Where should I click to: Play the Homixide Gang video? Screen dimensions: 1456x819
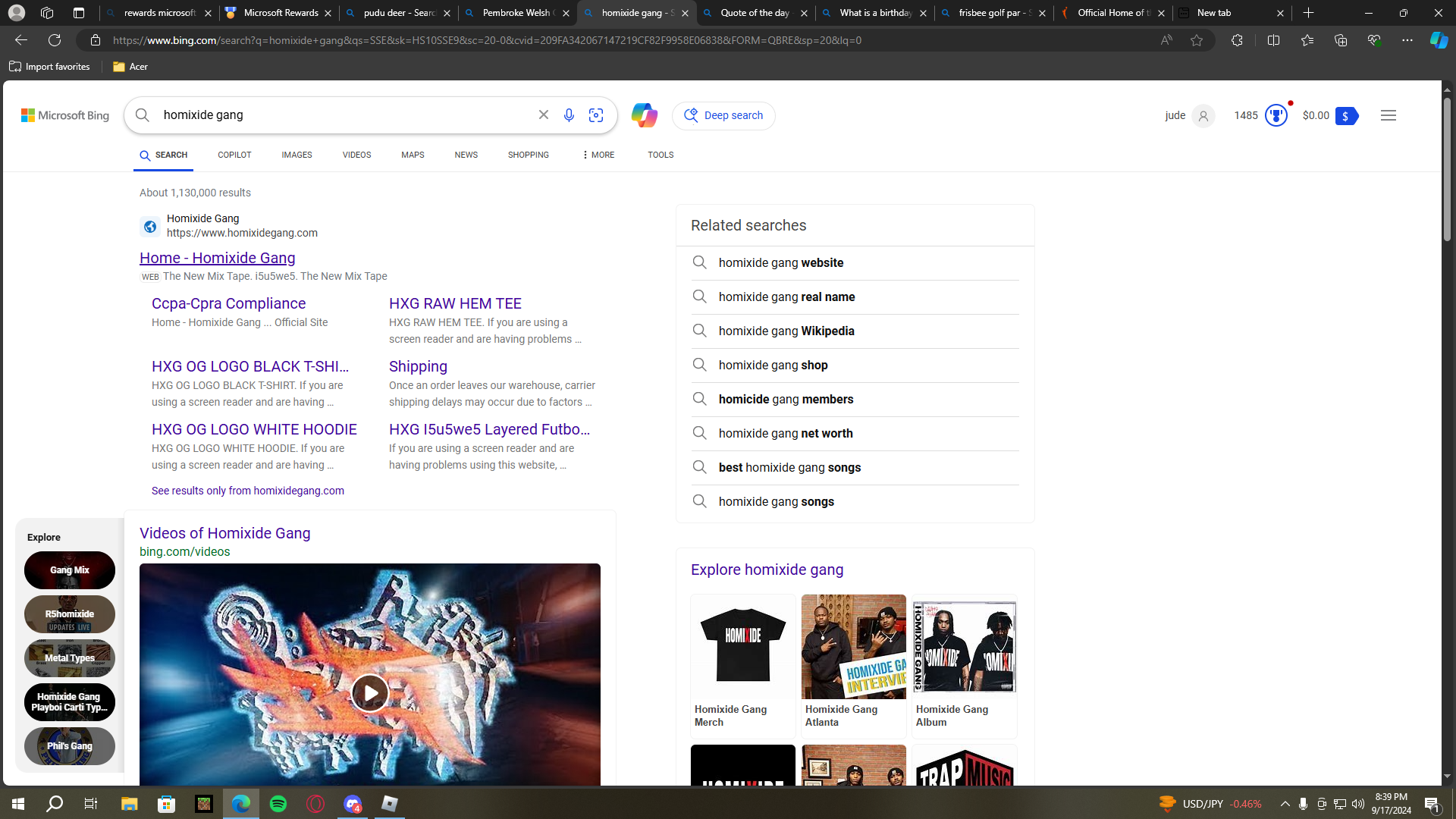coord(369,692)
